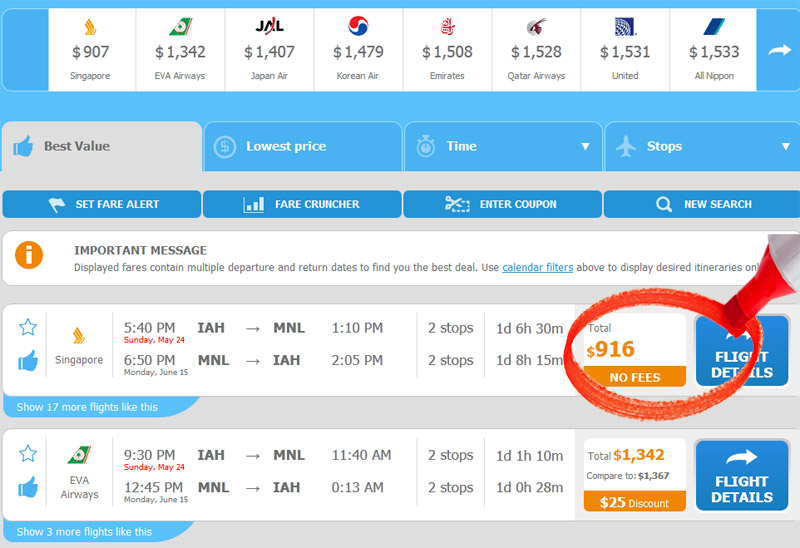Viewport: 800px width, 548px height.
Task: Click the $25 Discount badge
Action: [635, 502]
